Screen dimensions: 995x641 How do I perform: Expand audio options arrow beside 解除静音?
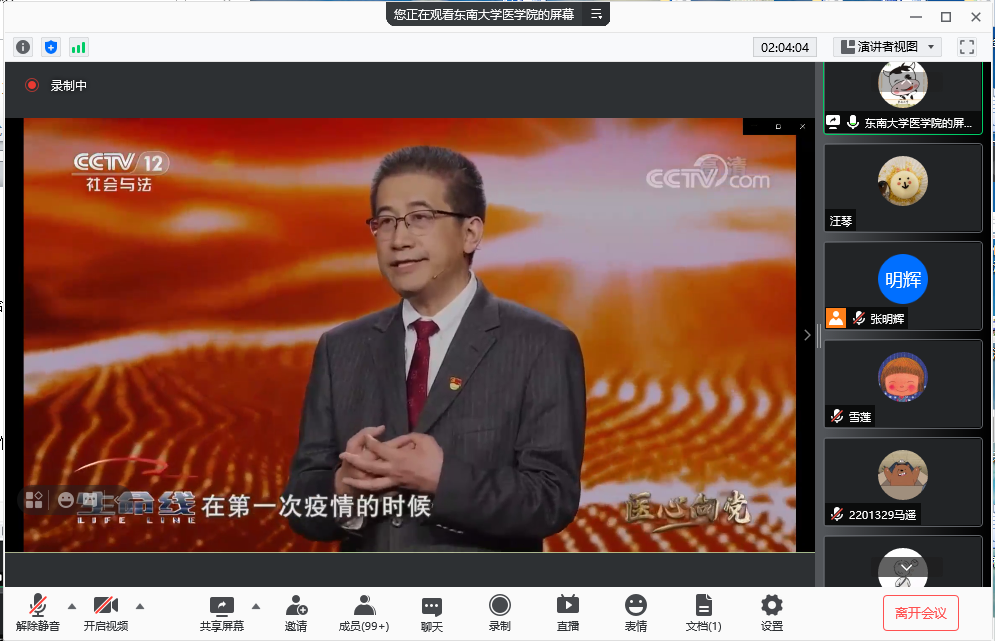pyautogui.click(x=71, y=605)
